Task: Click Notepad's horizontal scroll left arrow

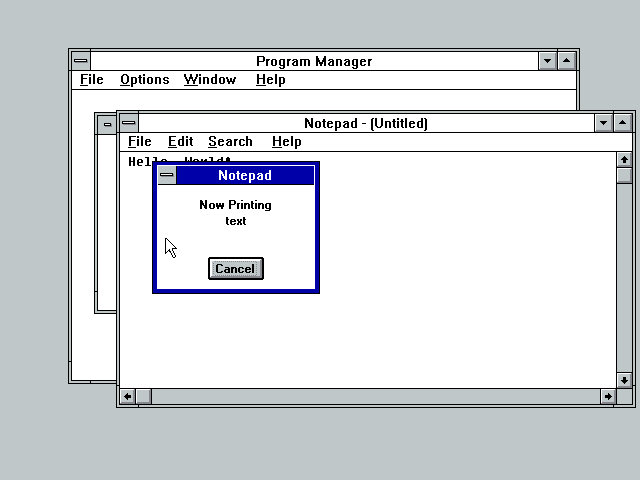Action: coord(127,396)
